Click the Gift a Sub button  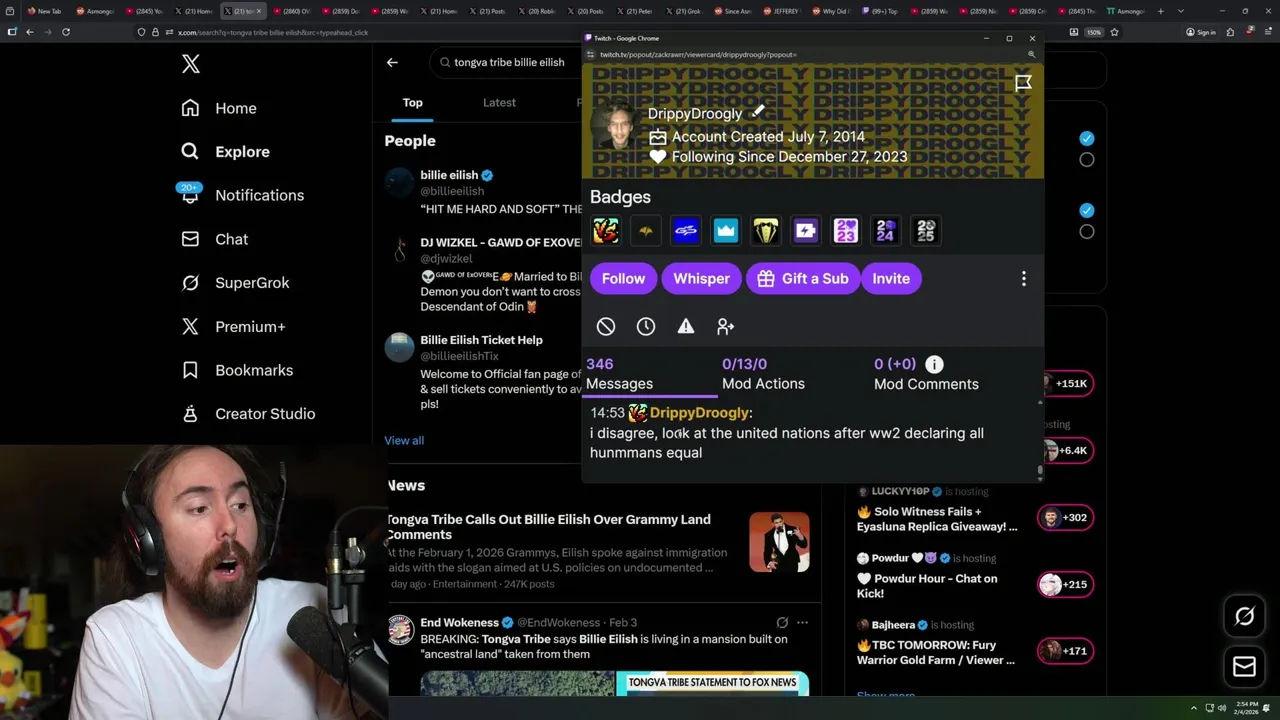point(803,279)
